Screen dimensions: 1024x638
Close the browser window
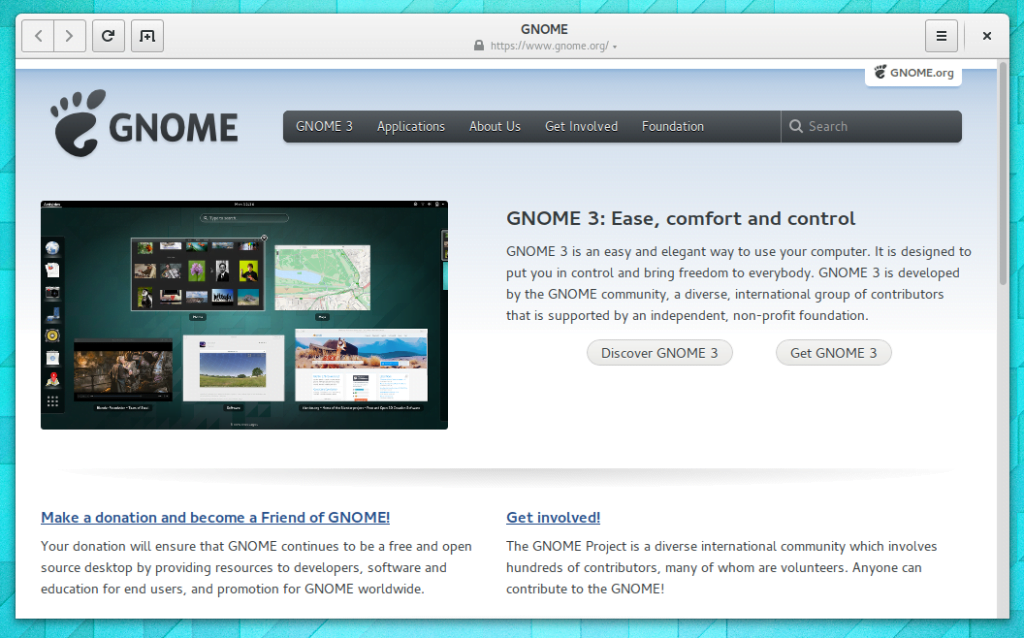pyautogui.click(x=987, y=36)
